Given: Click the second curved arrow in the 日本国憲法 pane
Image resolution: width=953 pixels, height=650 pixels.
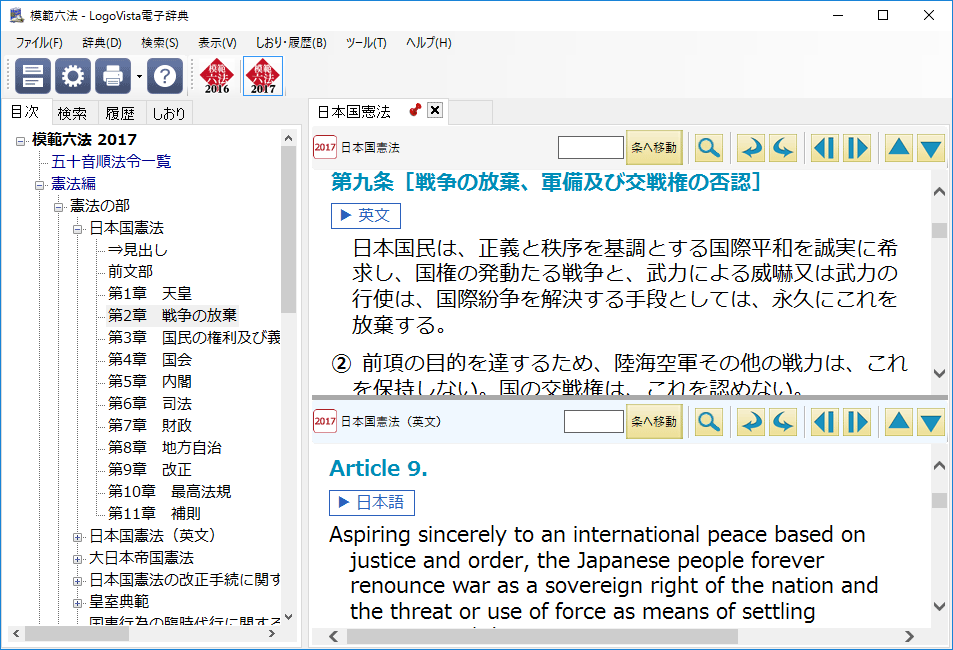Looking at the screenshot, I should point(783,148).
